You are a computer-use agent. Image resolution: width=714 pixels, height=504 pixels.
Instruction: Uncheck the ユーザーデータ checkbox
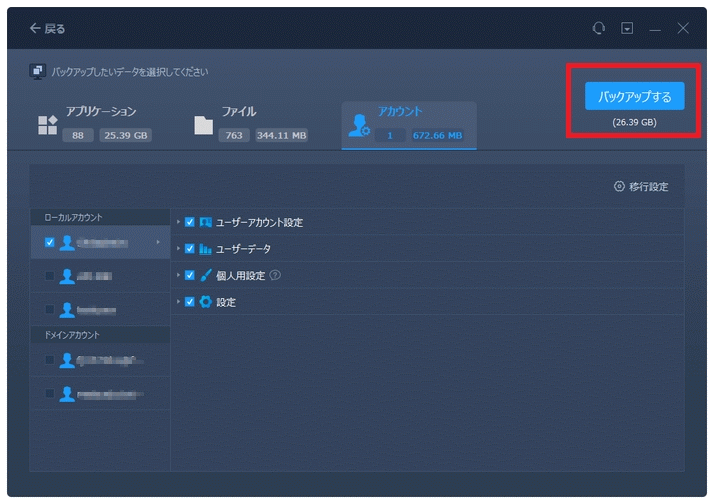point(190,249)
